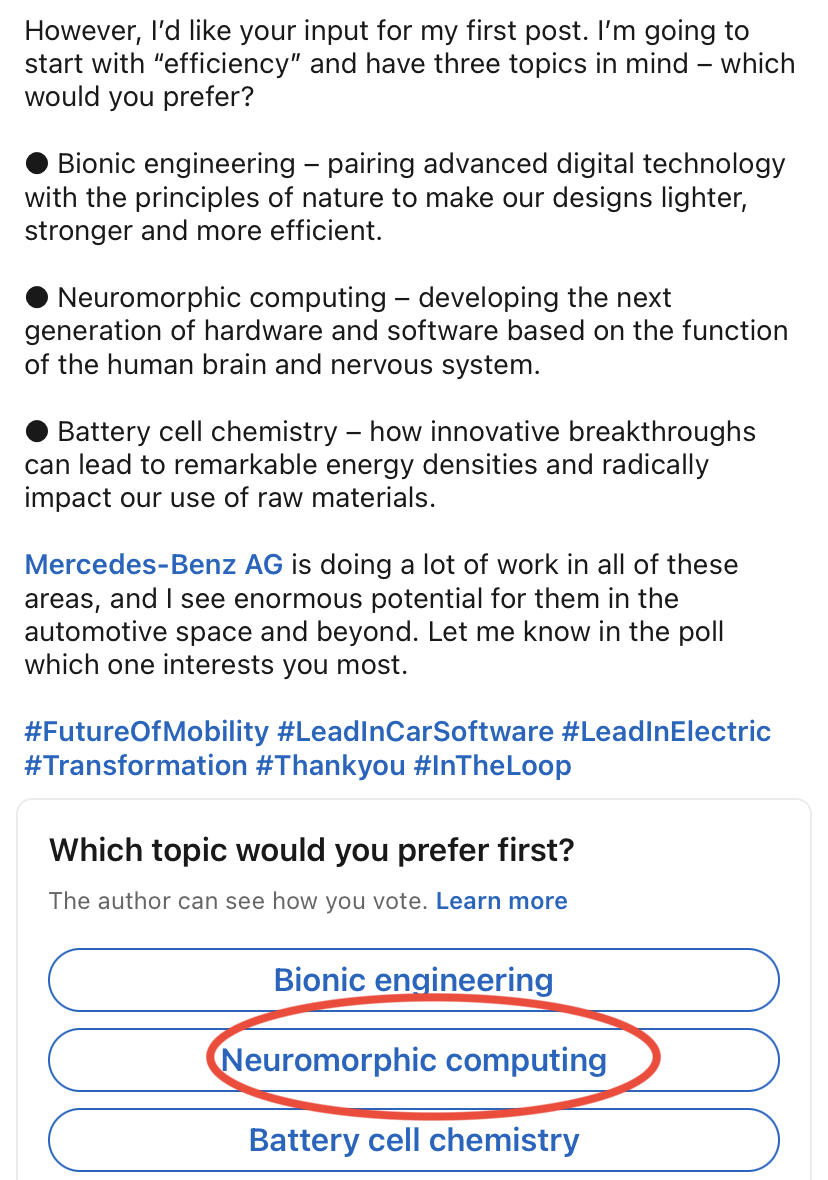Open the #Transformation hashtag
This screenshot has width=828, height=1180.
(136, 766)
